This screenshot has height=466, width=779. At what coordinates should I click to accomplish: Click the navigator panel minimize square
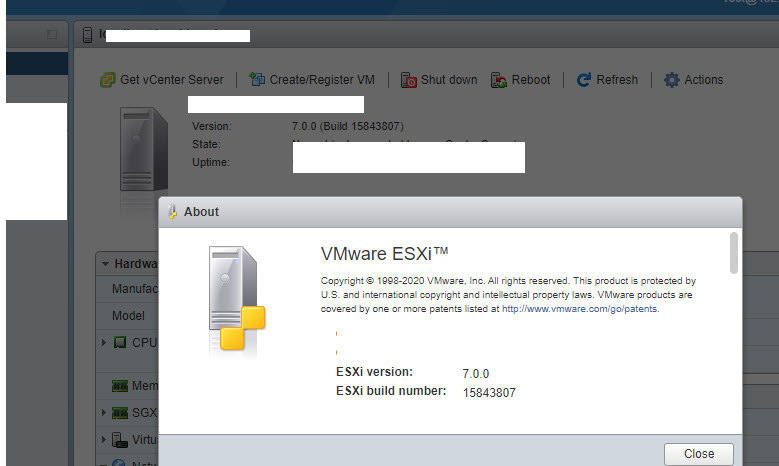[x=52, y=34]
